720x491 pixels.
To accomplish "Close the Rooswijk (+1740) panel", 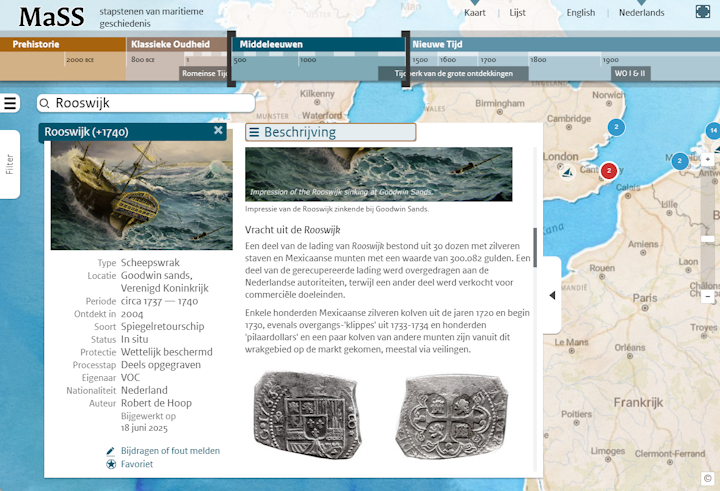I will (x=218, y=130).
